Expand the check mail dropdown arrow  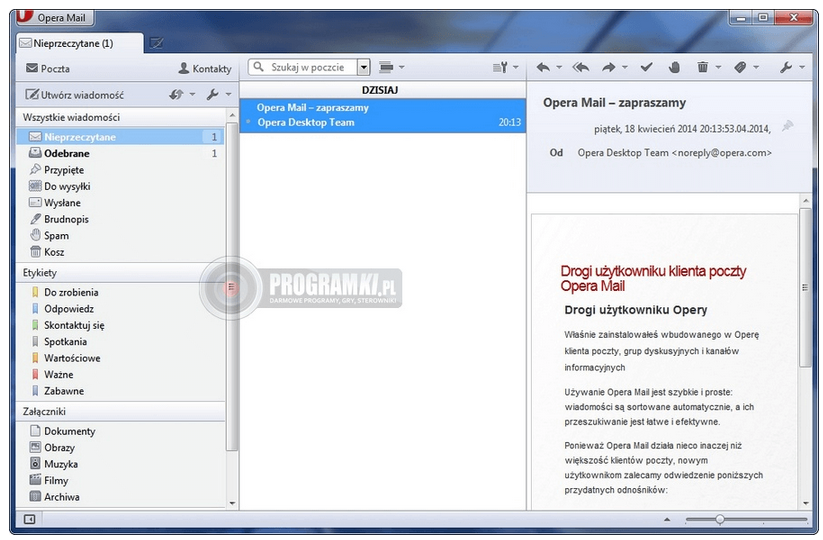click(192, 94)
